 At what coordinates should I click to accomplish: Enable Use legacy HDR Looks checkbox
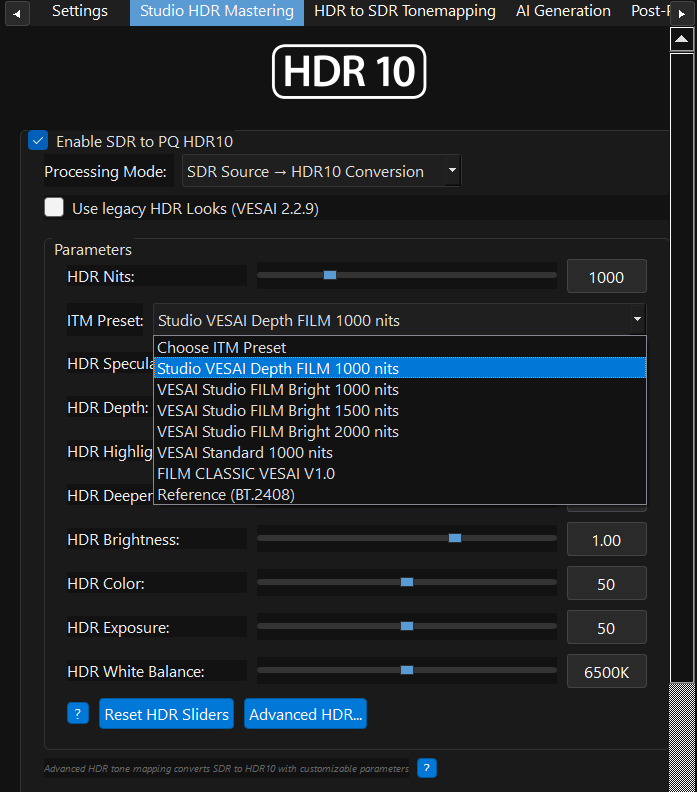point(54,207)
